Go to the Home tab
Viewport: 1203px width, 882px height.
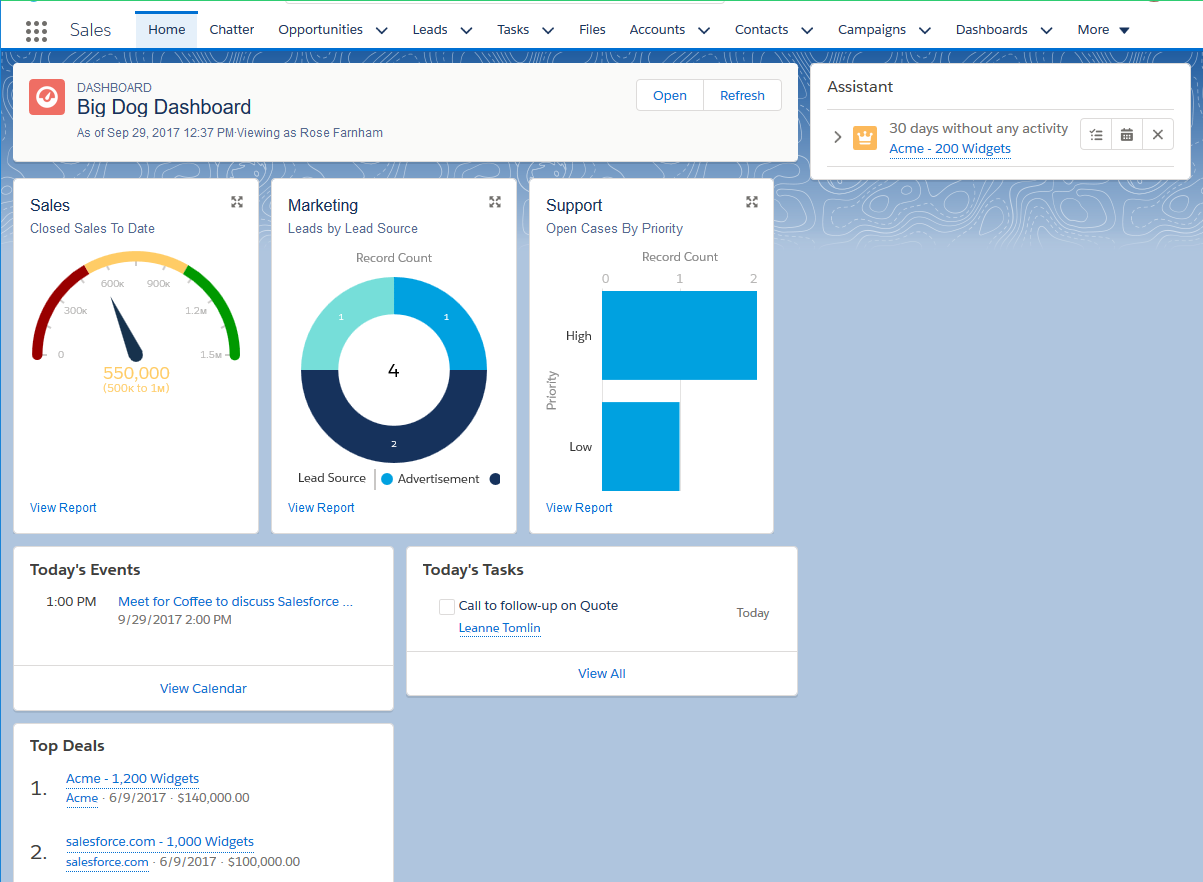(167, 30)
